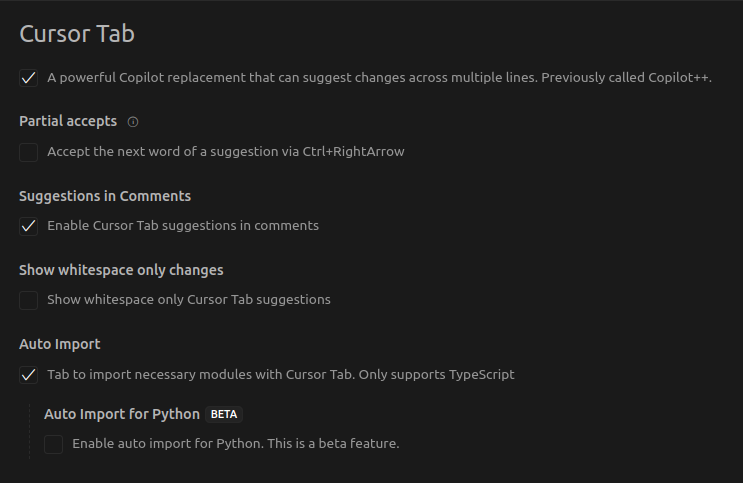Click the Auto Import for Python heading
The width and height of the screenshot is (743, 483).
pos(122,414)
